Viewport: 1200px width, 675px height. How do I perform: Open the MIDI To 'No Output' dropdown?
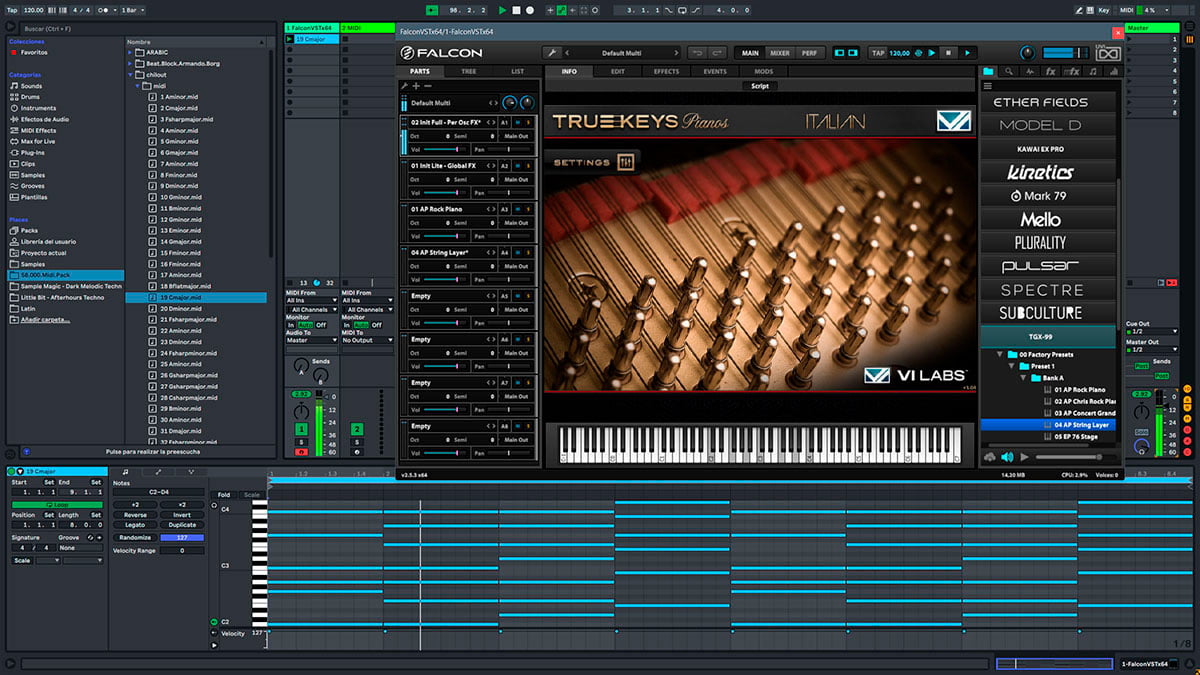[x=367, y=340]
